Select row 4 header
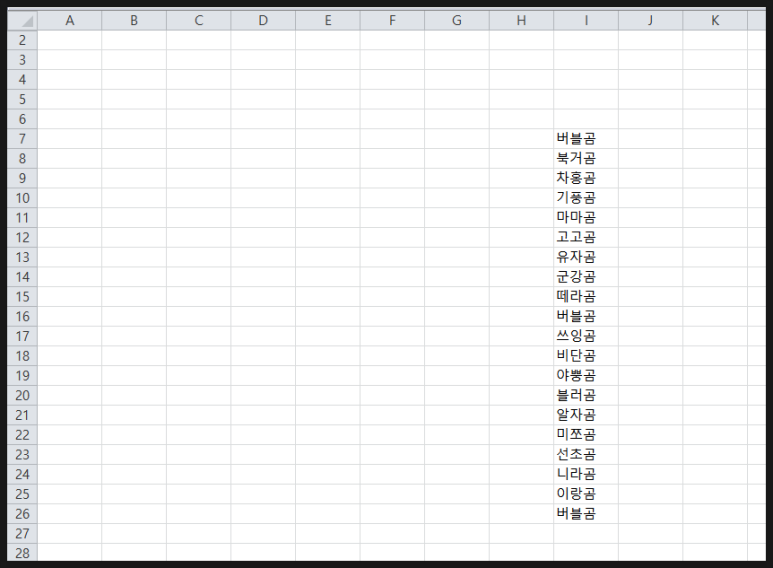Viewport: 773px width, 568px height. pos(22,79)
